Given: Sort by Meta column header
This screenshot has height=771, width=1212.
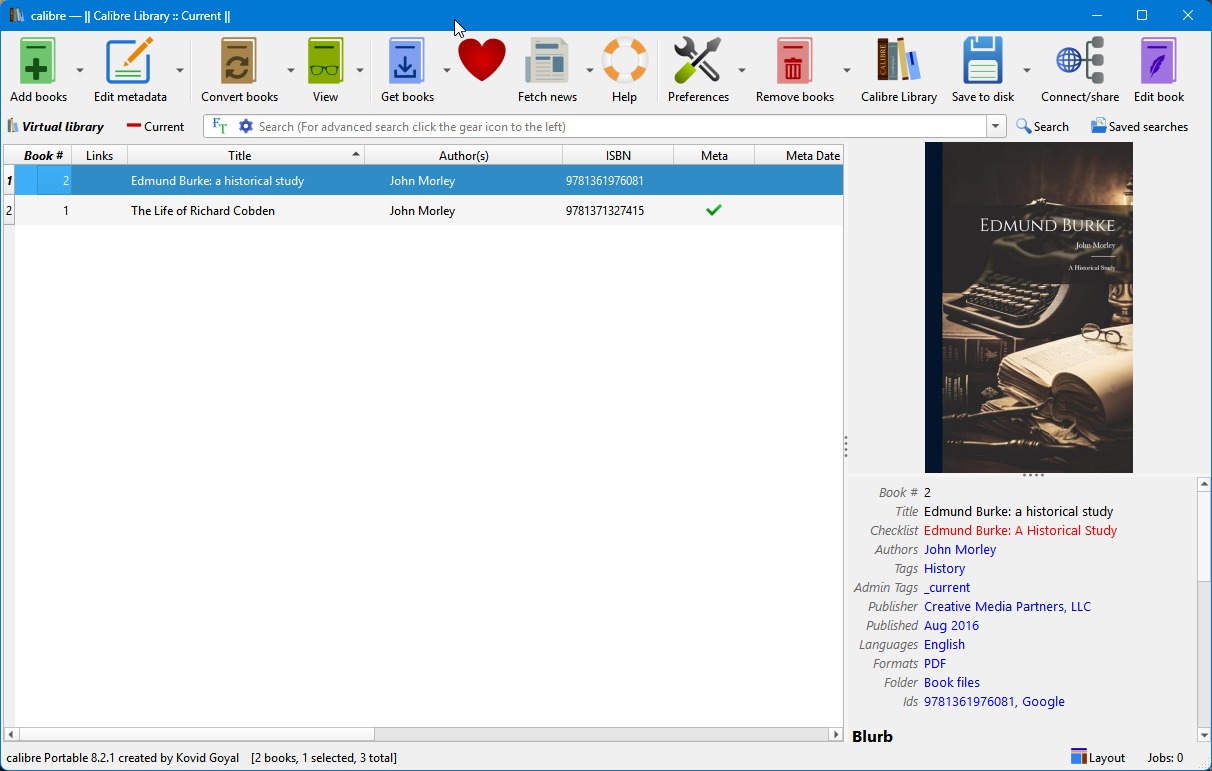Looking at the screenshot, I should 714,155.
